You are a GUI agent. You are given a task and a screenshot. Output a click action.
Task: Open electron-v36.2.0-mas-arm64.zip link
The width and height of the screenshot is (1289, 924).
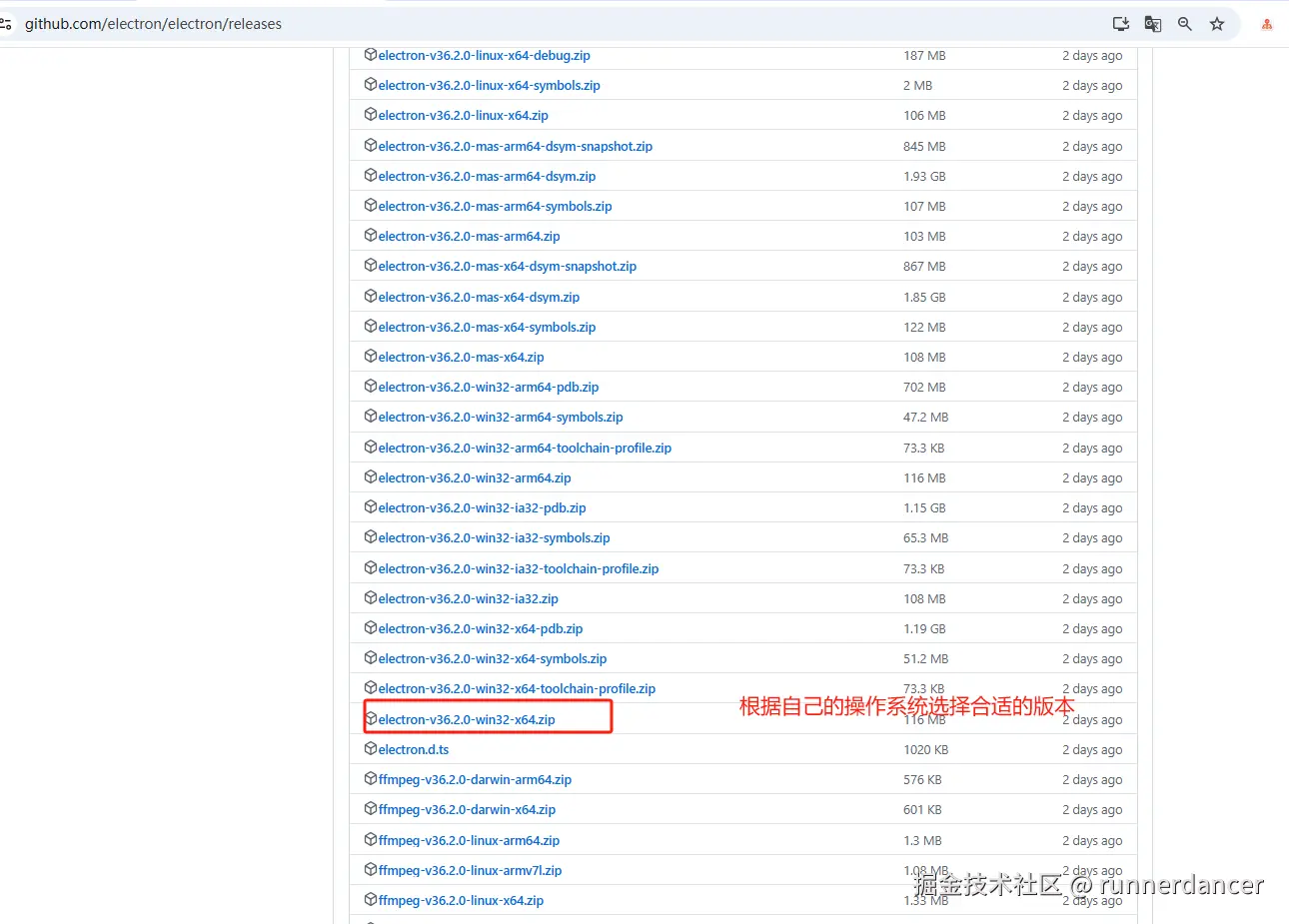tap(469, 237)
